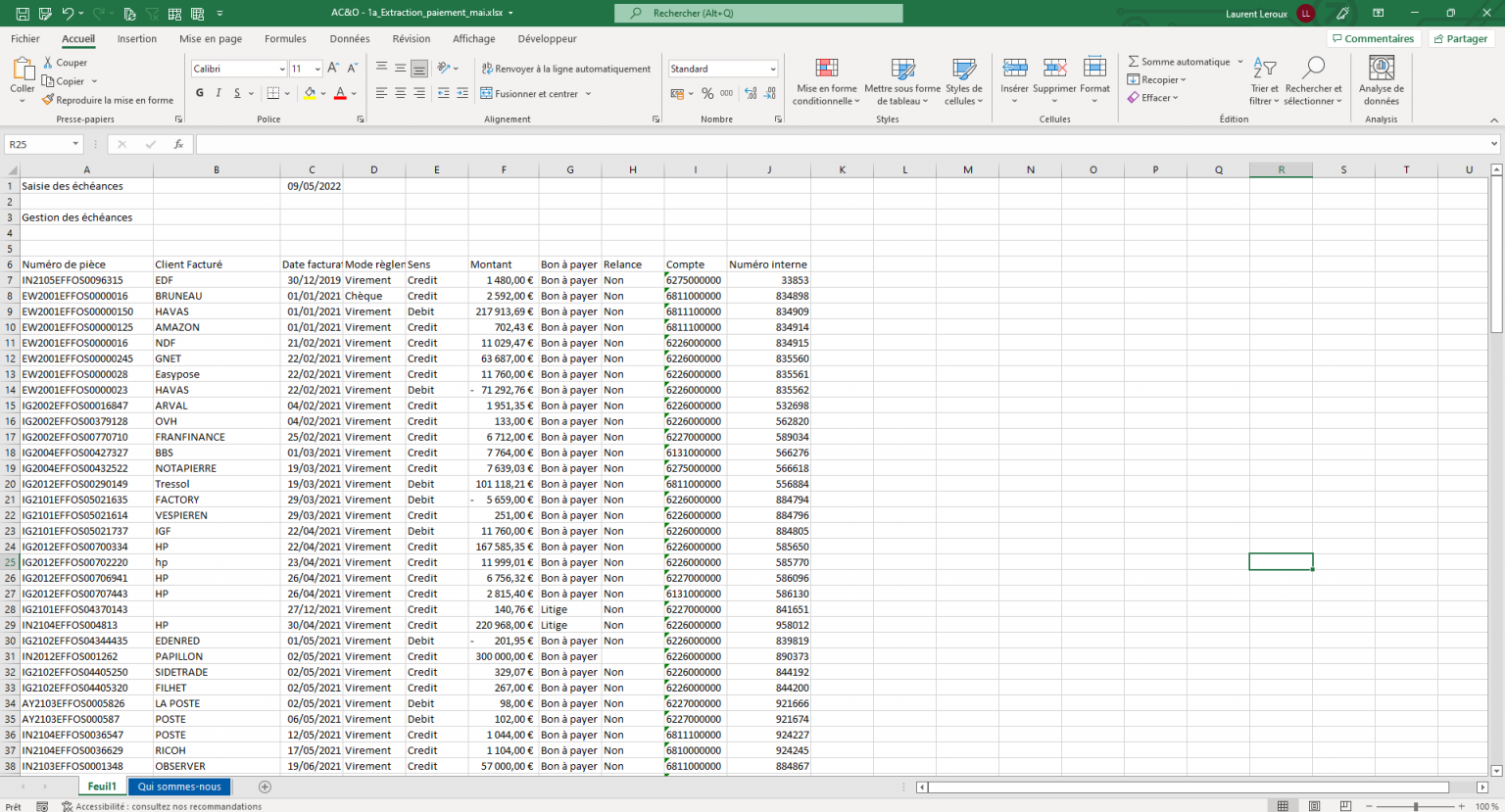The width and height of the screenshot is (1505, 812).
Task: Open the Standard number format dropdown
Action: pyautogui.click(x=722, y=69)
